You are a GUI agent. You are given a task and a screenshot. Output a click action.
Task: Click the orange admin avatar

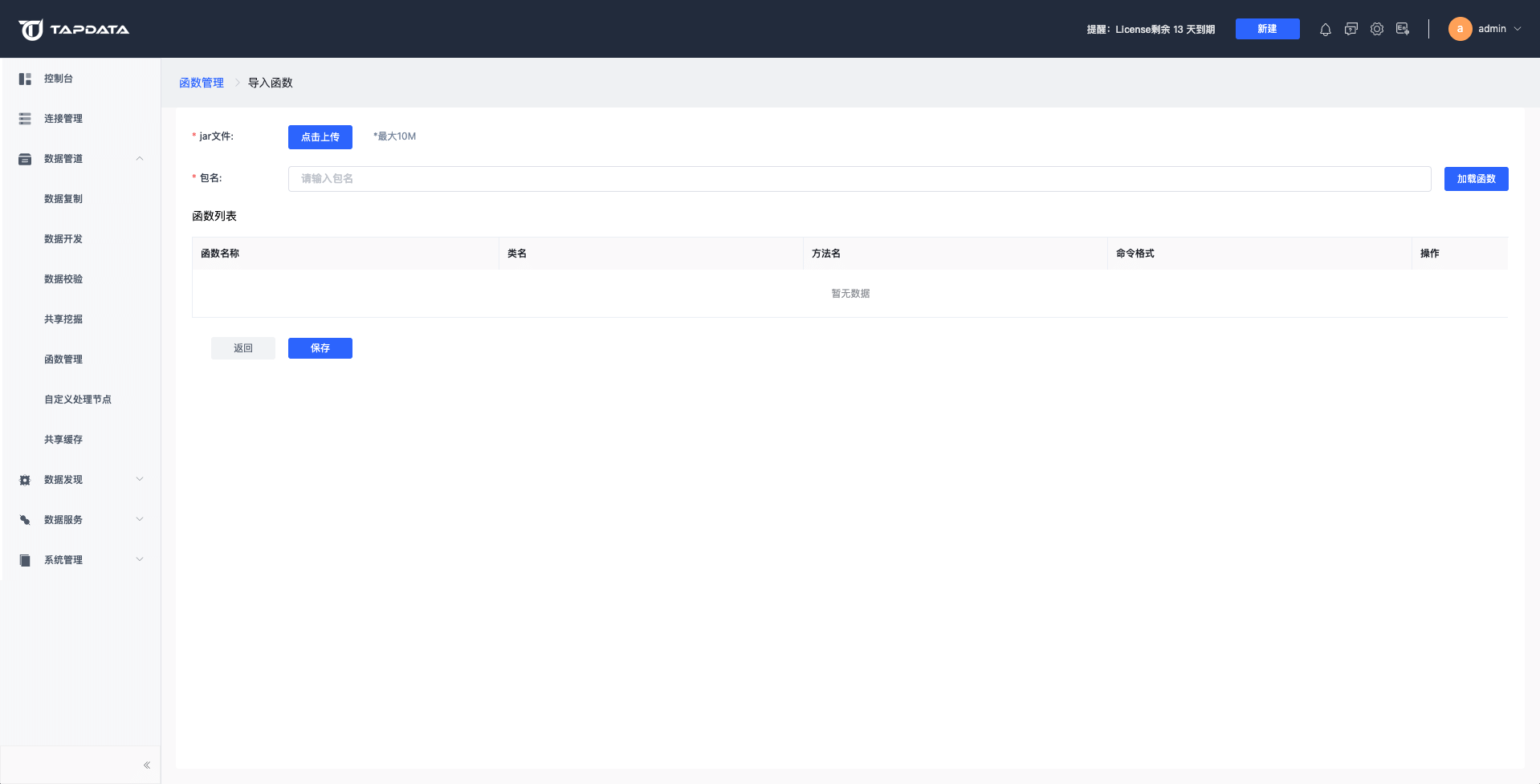[1460, 29]
